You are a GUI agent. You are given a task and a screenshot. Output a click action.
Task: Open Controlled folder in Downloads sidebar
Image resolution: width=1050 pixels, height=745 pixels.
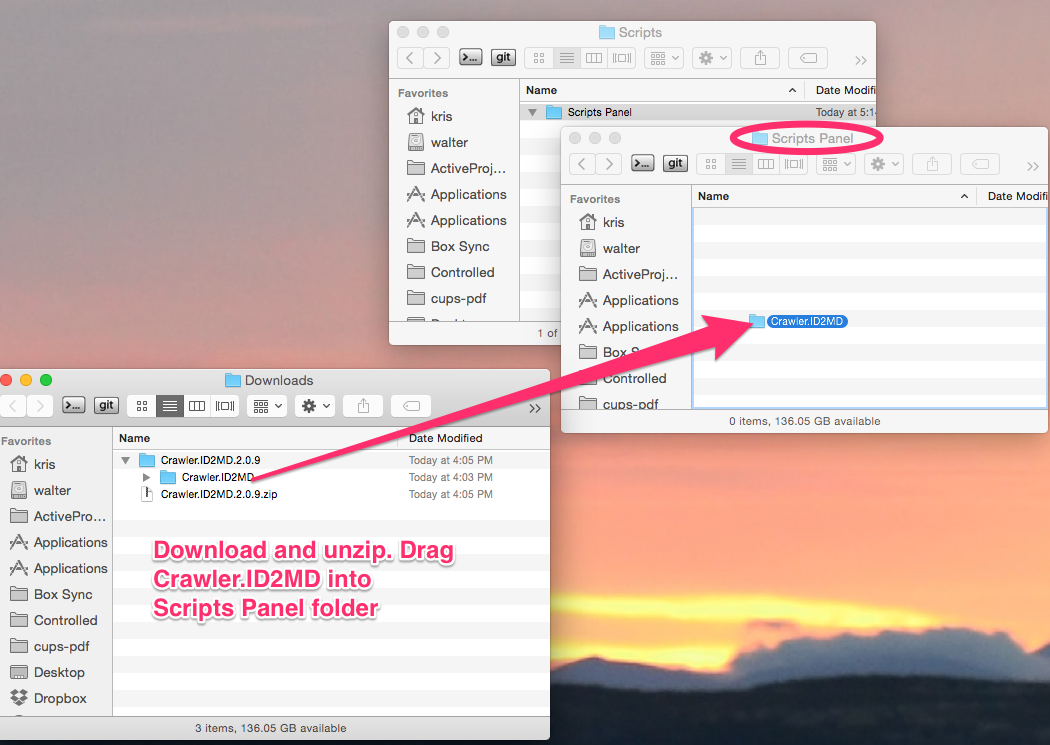[x=65, y=620]
